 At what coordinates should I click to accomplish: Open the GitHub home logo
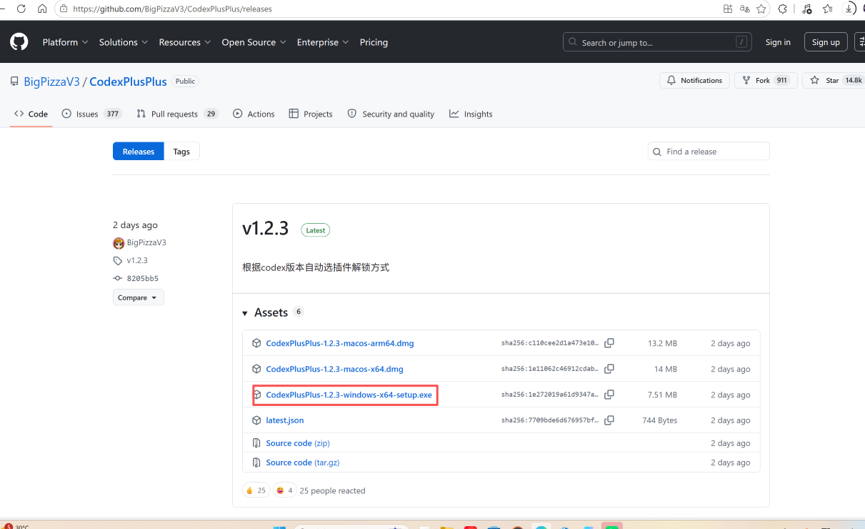[19, 42]
